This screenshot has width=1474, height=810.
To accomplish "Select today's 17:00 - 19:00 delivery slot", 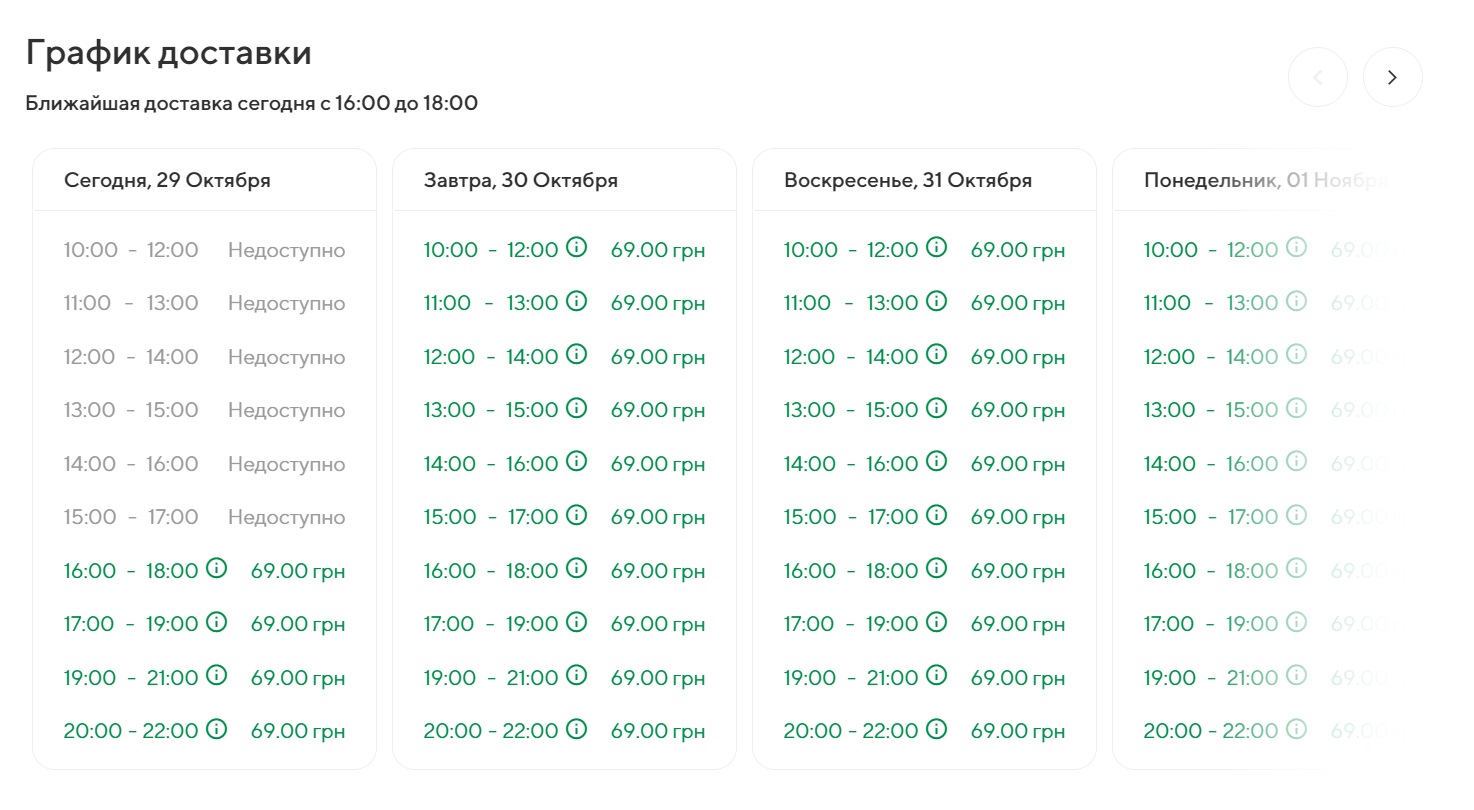I will coord(131,624).
